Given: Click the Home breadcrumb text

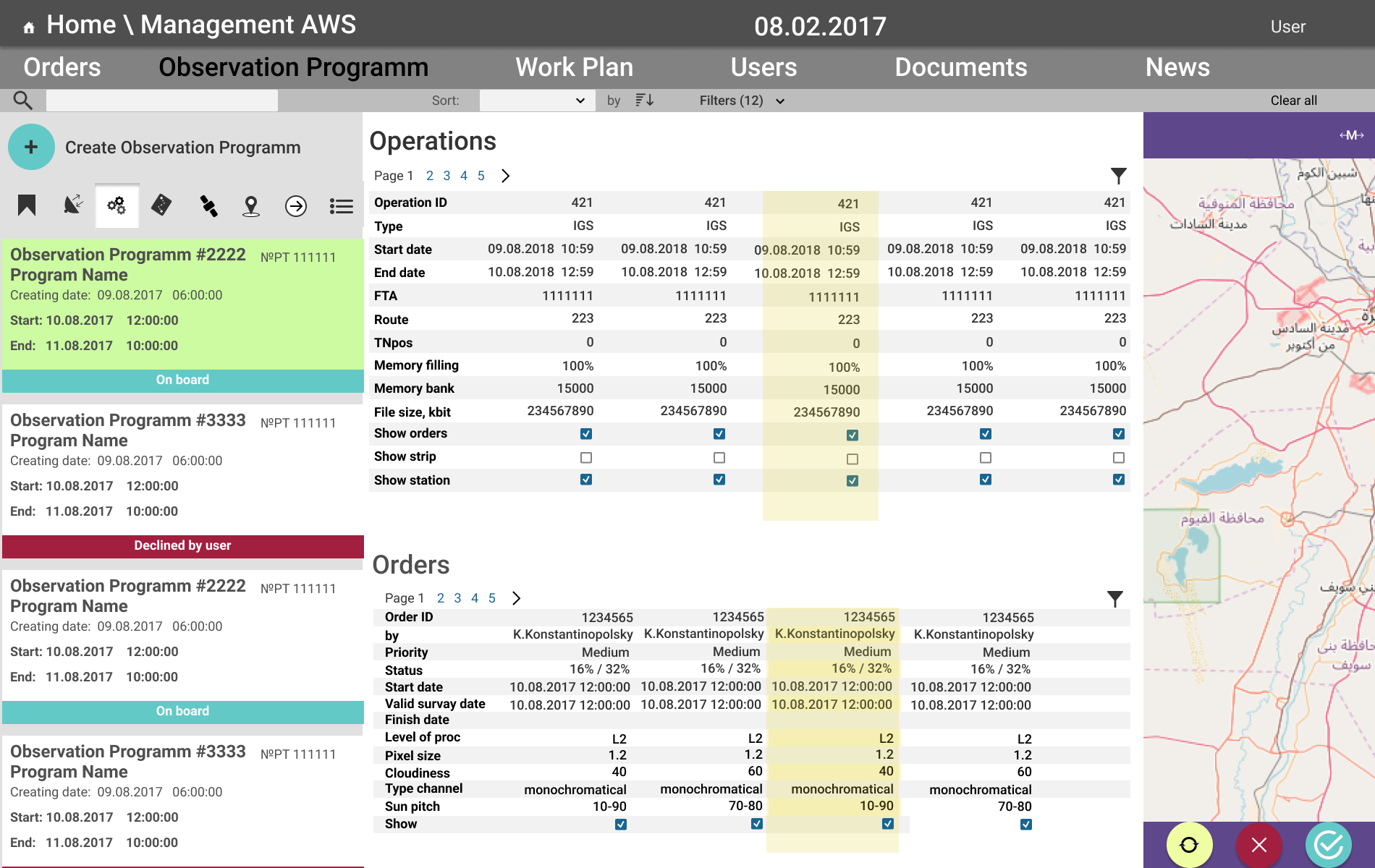Looking at the screenshot, I should (x=81, y=25).
